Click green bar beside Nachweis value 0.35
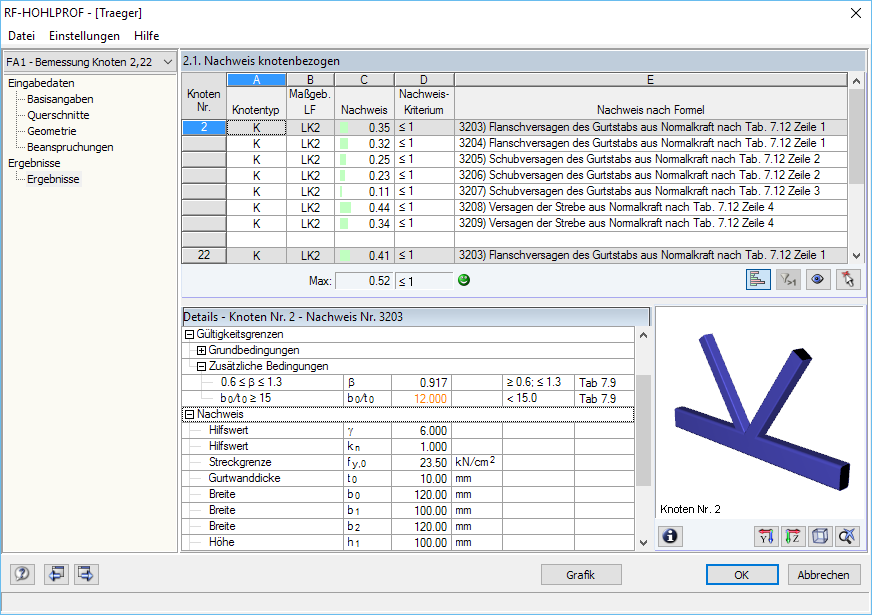 tap(344, 128)
